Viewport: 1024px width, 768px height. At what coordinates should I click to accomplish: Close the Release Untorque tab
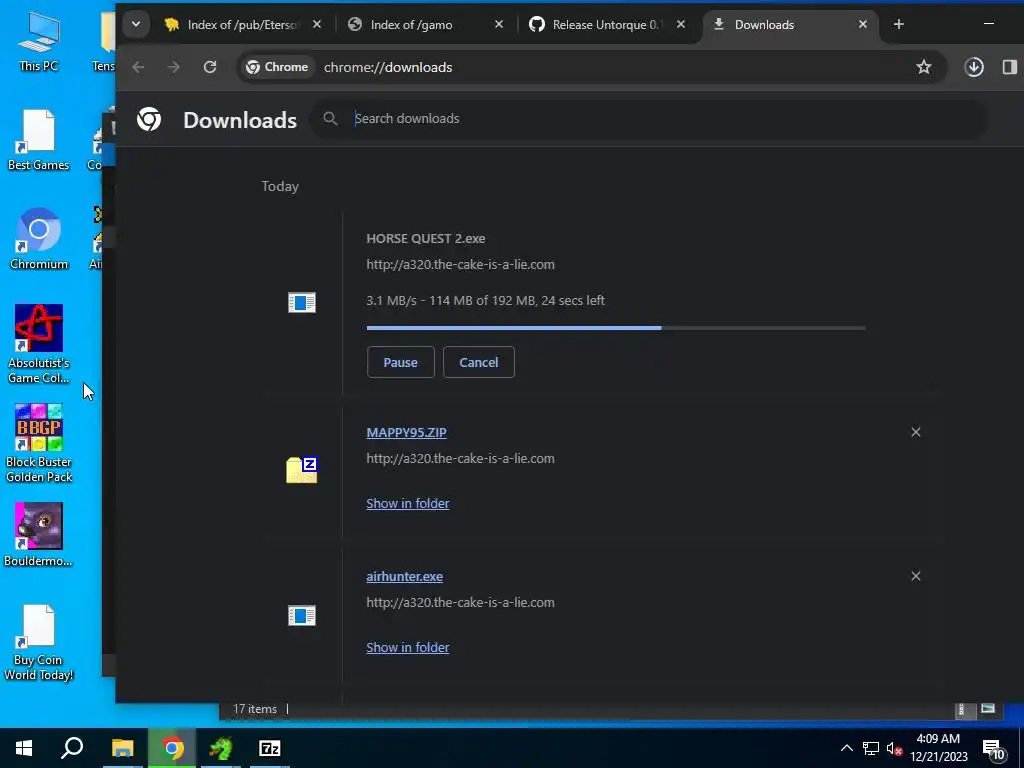pos(681,25)
